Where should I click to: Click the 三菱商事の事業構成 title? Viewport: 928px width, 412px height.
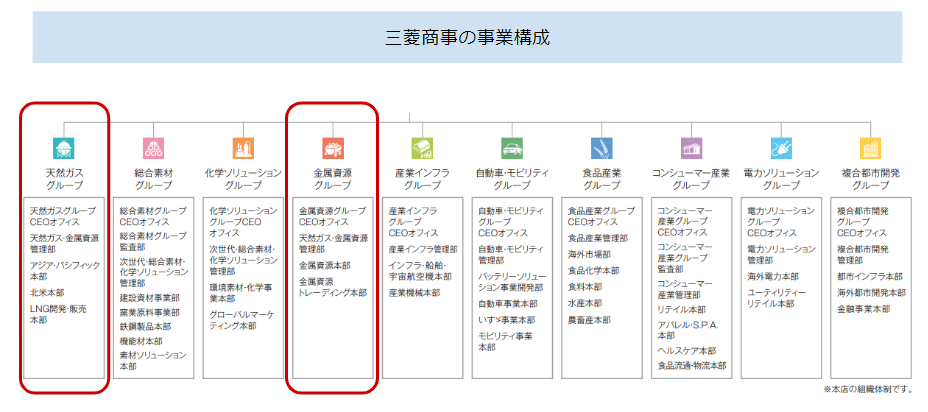468,38
